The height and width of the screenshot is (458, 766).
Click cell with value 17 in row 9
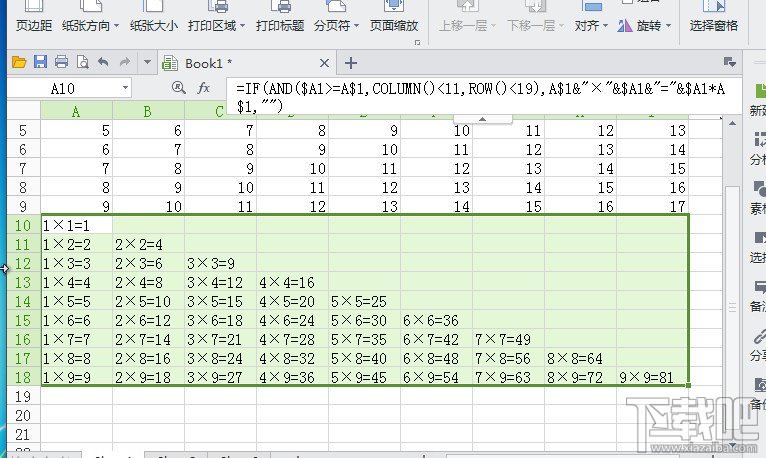(x=652, y=207)
